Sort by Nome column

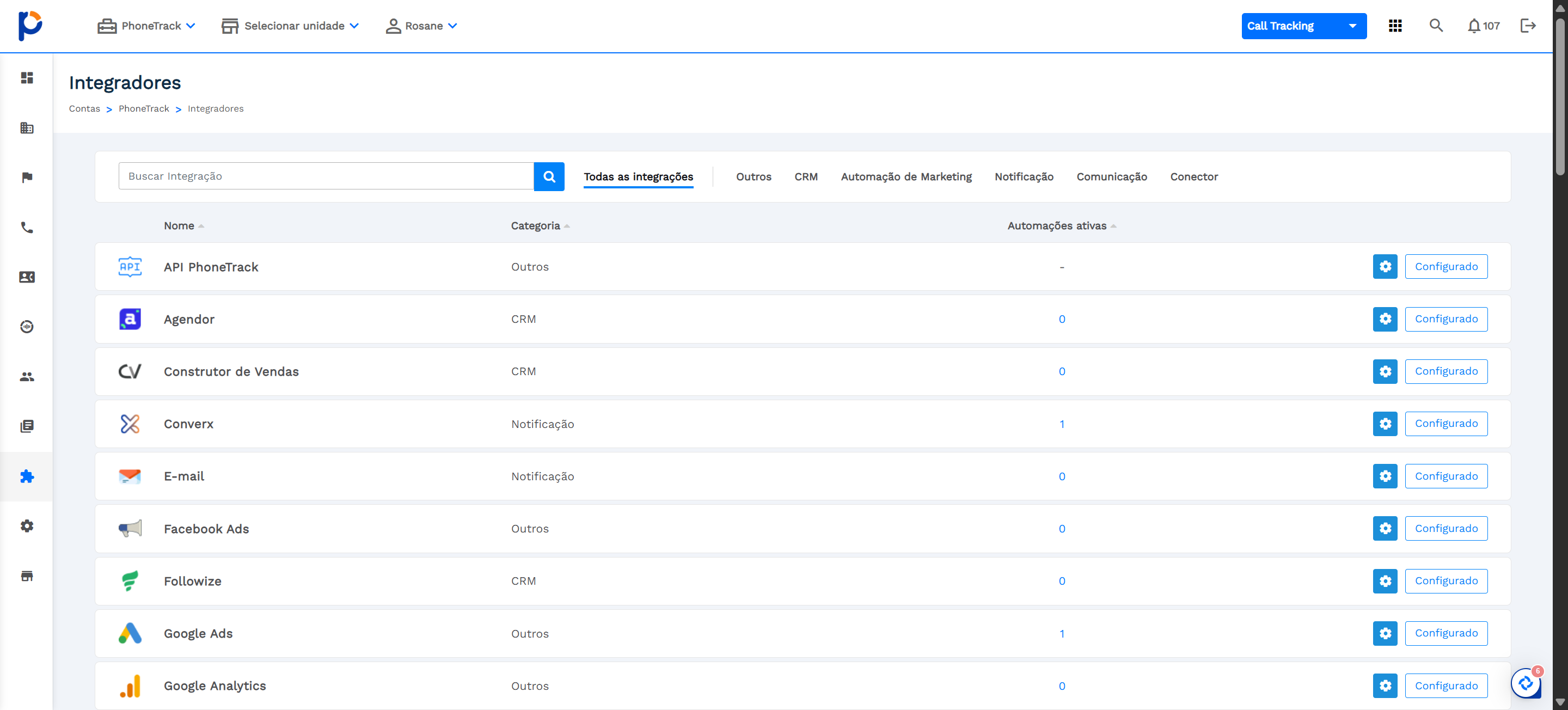[184, 226]
